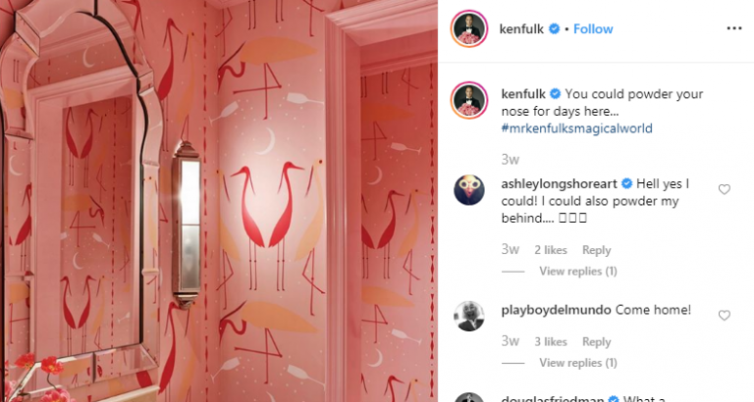
Task: Follow the kenfulk account
Action: click(x=593, y=29)
